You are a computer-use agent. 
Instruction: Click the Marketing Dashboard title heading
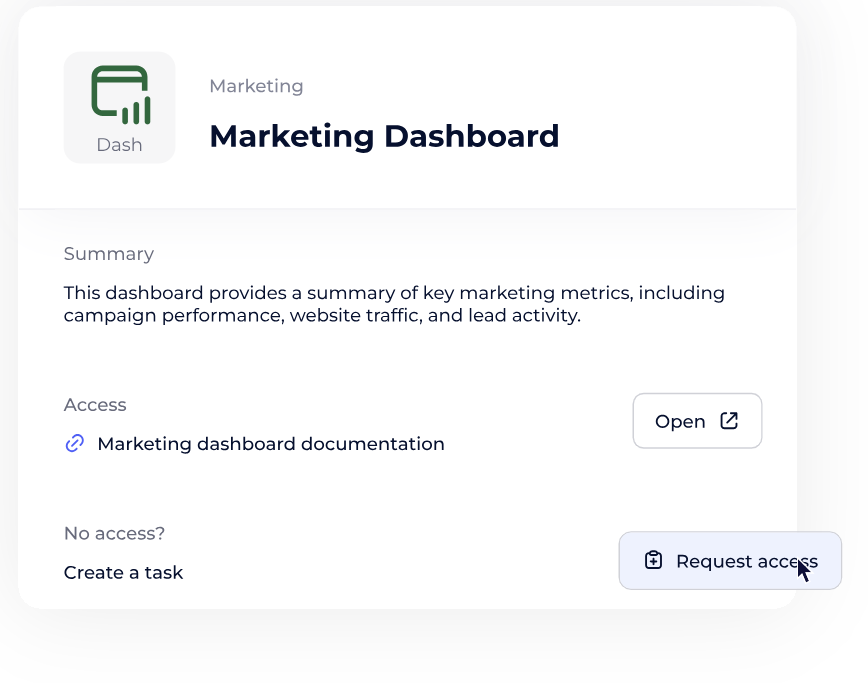click(384, 136)
